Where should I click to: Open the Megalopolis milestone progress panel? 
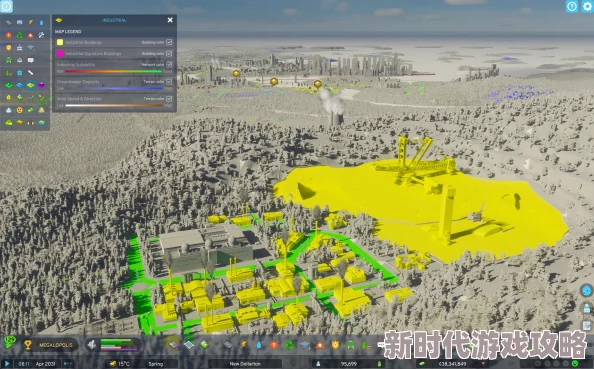tap(50, 345)
